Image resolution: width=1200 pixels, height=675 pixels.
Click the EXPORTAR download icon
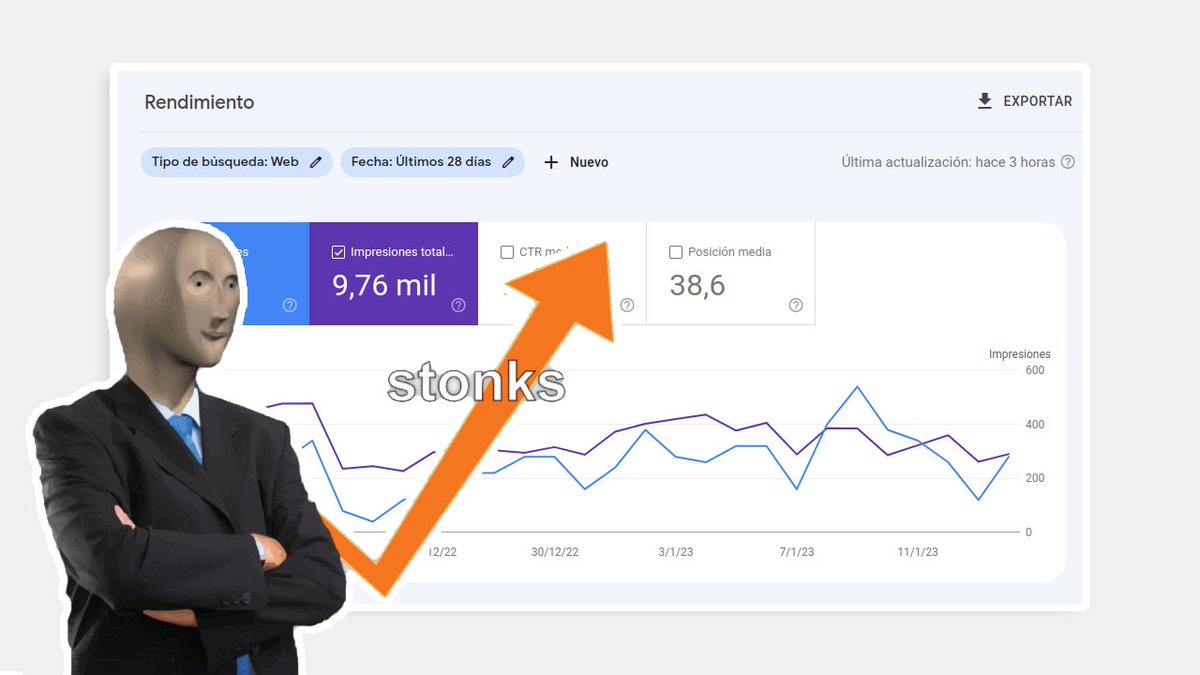(x=985, y=101)
